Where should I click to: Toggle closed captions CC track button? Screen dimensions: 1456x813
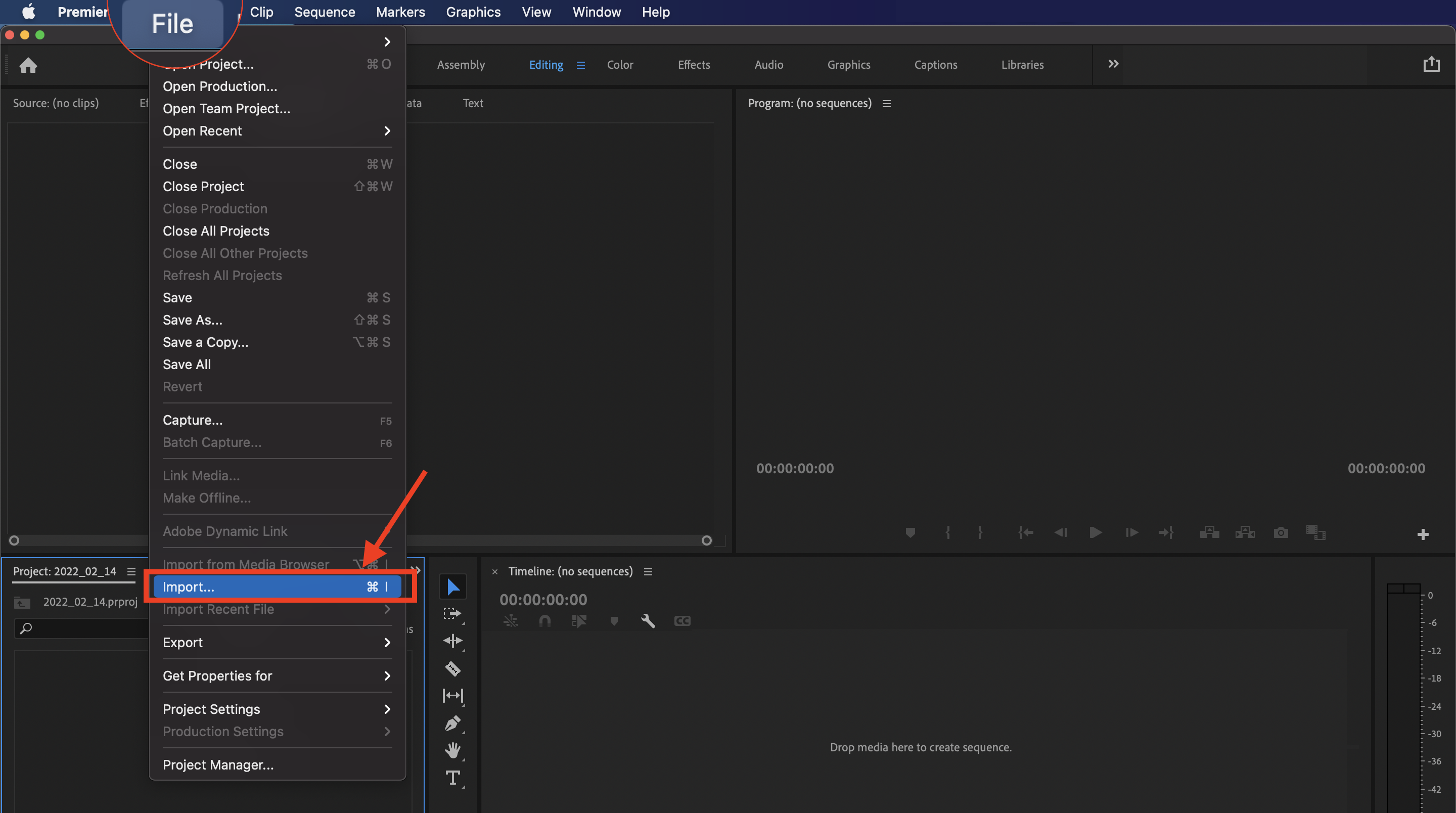(682, 621)
